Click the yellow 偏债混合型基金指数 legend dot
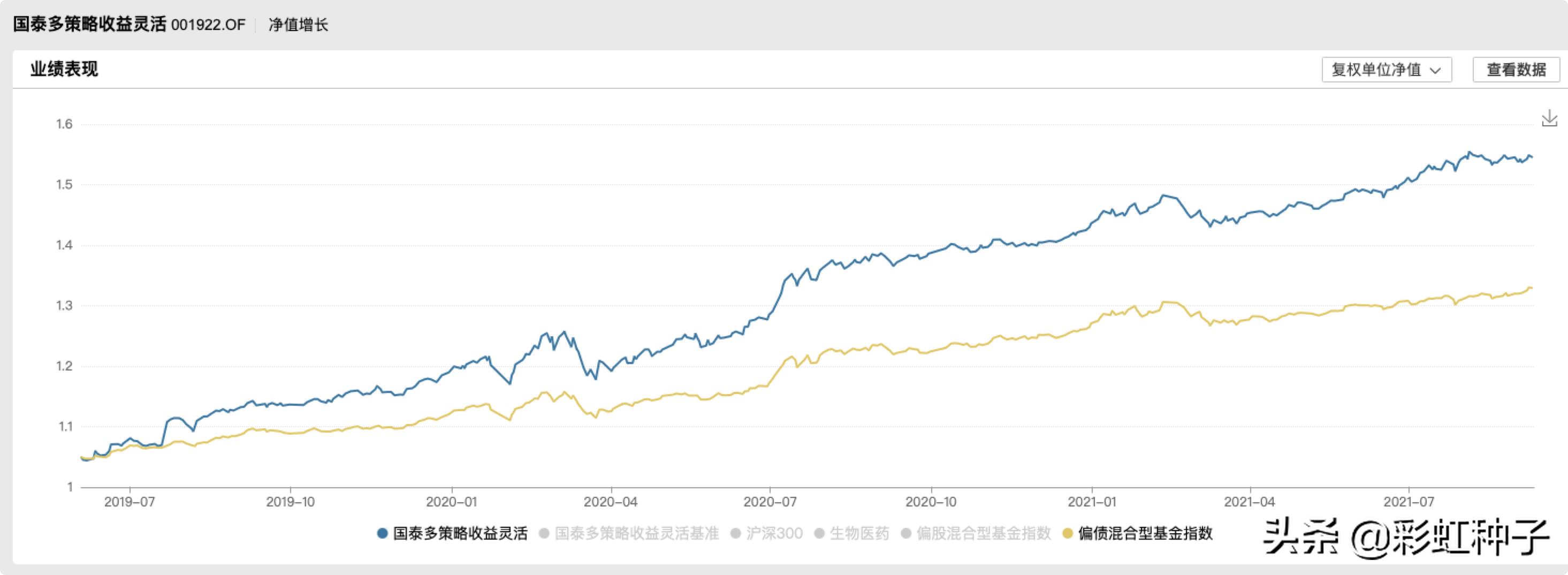The image size is (1568, 575). (1067, 534)
